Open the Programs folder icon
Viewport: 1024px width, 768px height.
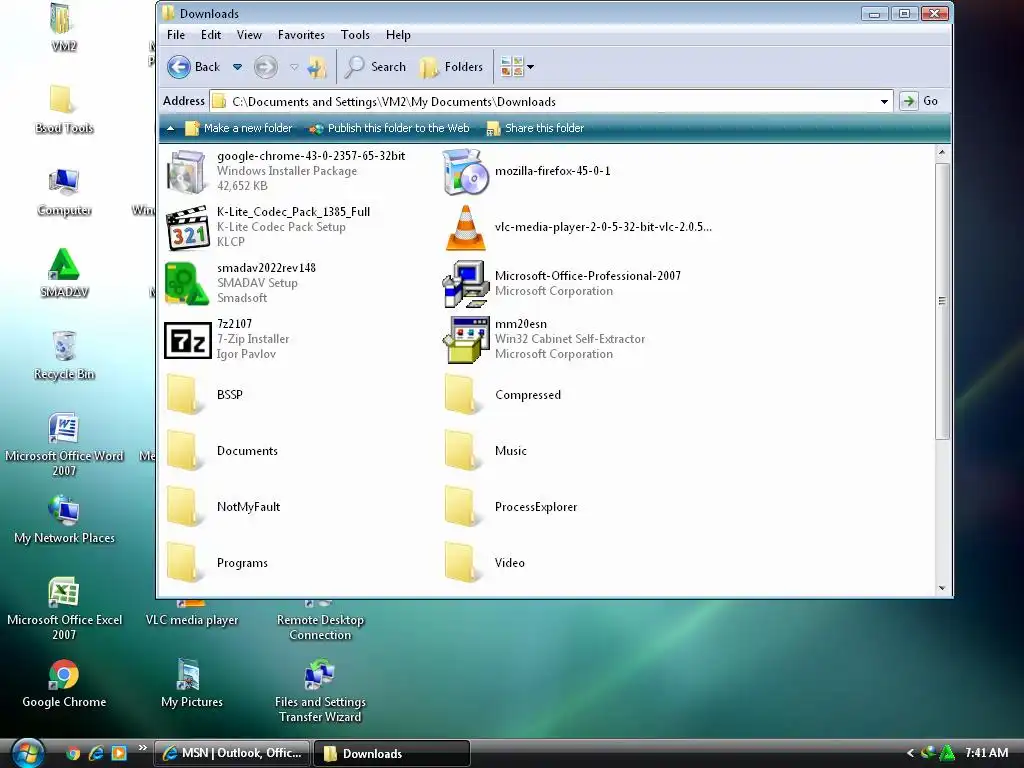tap(184, 563)
